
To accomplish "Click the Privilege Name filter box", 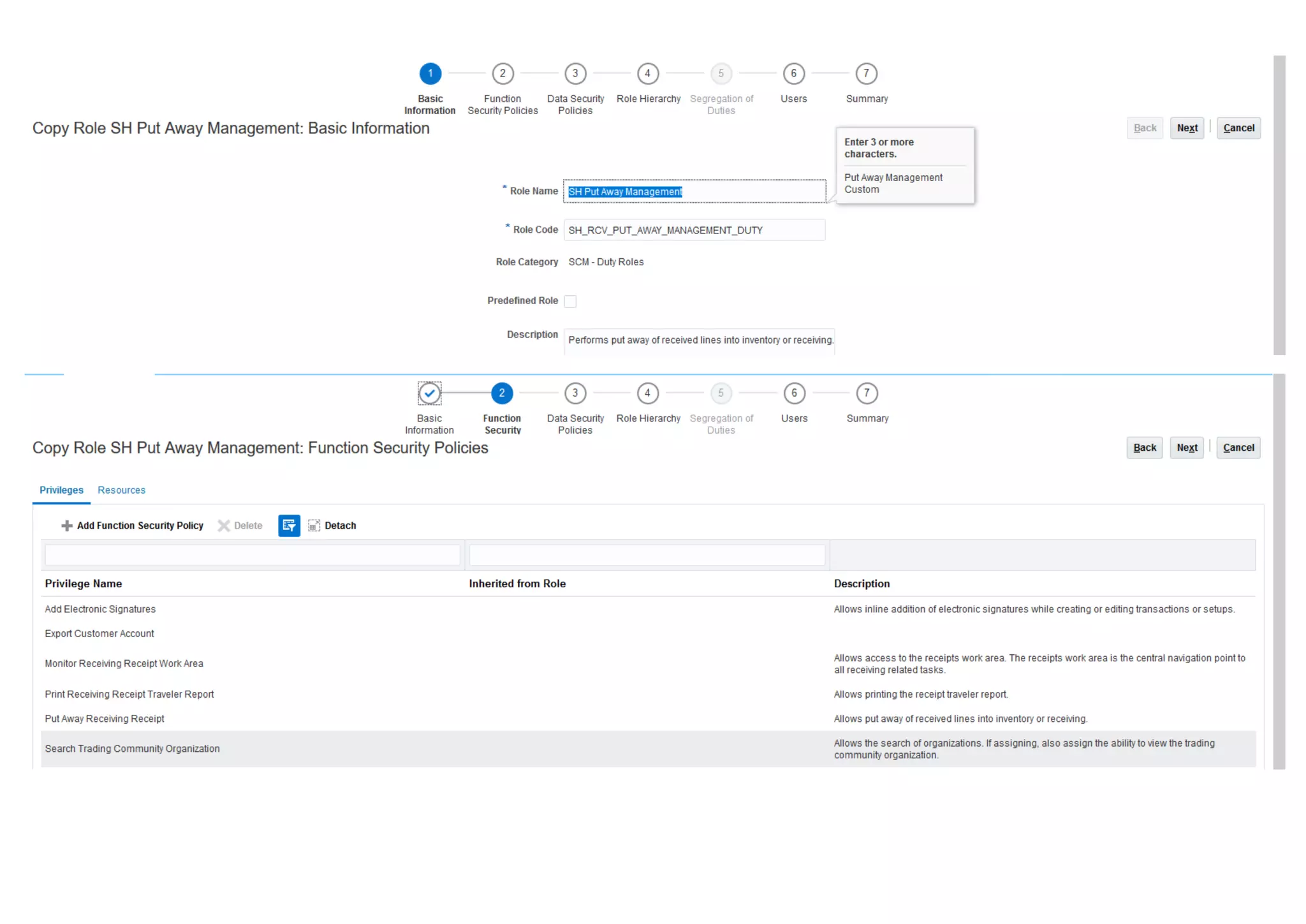I will (252, 555).
